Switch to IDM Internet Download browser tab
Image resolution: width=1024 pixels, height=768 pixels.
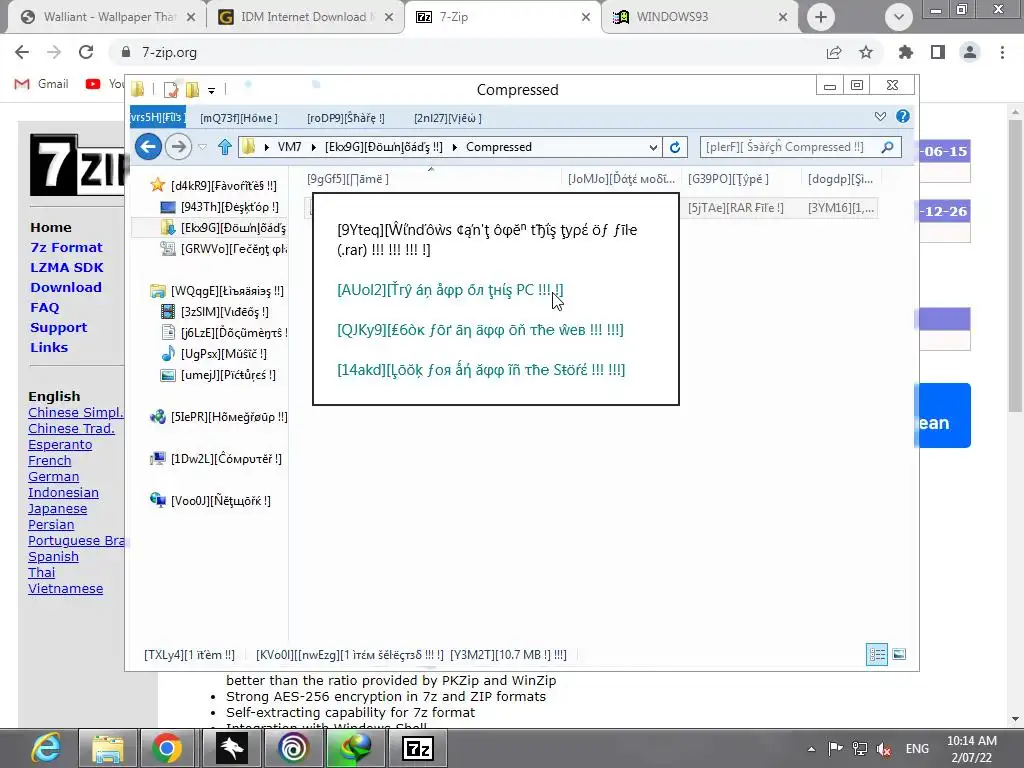coord(306,17)
